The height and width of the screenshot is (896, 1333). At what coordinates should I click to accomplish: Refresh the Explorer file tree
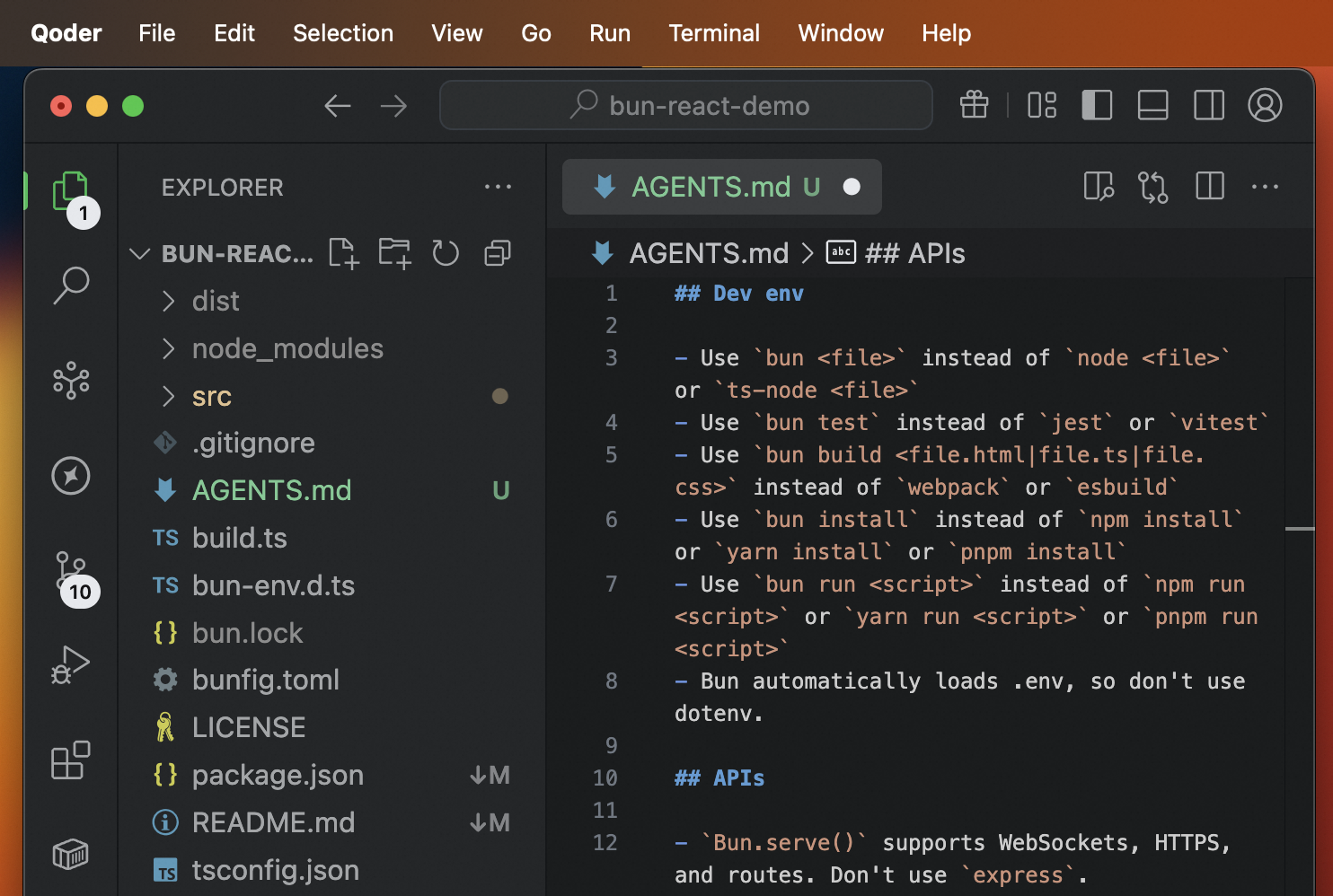[x=446, y=254]
